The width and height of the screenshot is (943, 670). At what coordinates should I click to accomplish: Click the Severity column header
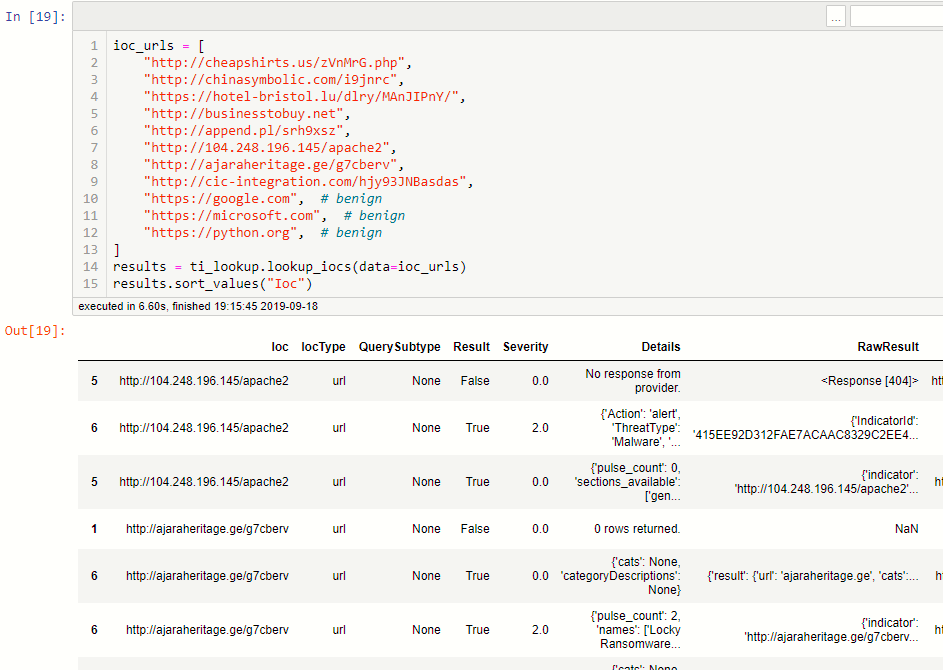525,347
